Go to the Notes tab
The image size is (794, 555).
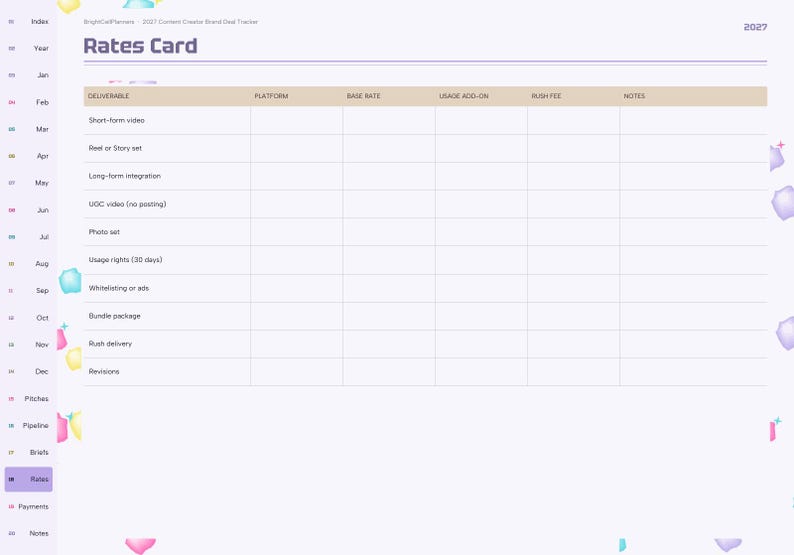(28, 533)
